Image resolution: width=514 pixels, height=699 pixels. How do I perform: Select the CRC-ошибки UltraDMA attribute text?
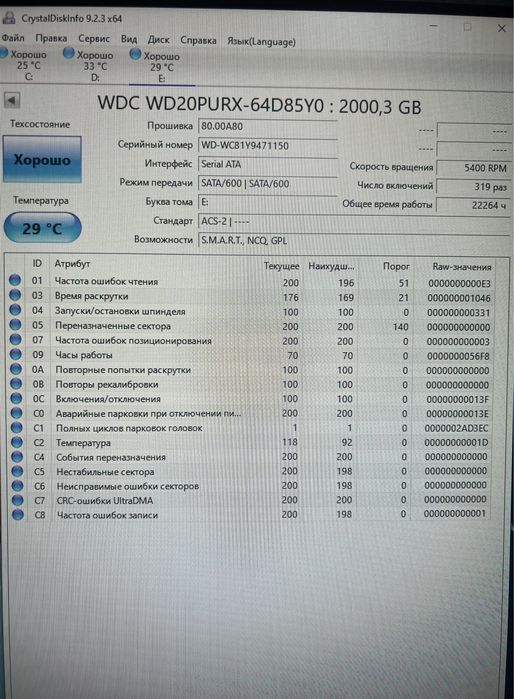click(x=105, y=501)
